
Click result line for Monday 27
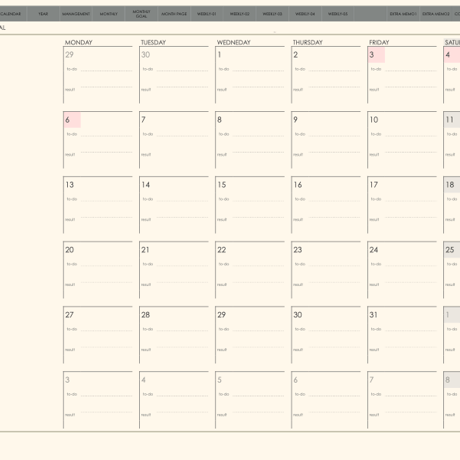pos(106,347)
